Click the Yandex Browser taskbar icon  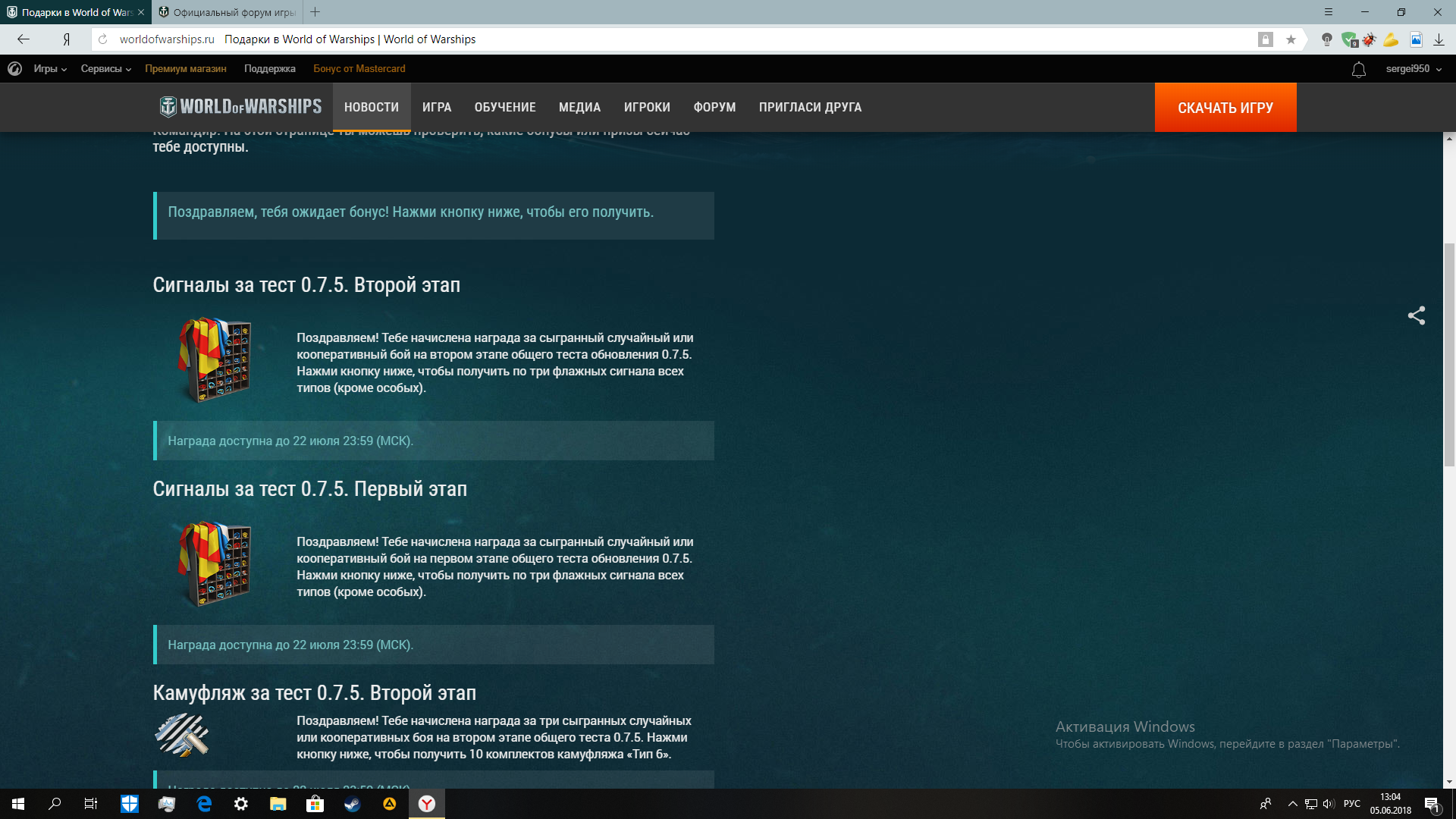point(427,804)
